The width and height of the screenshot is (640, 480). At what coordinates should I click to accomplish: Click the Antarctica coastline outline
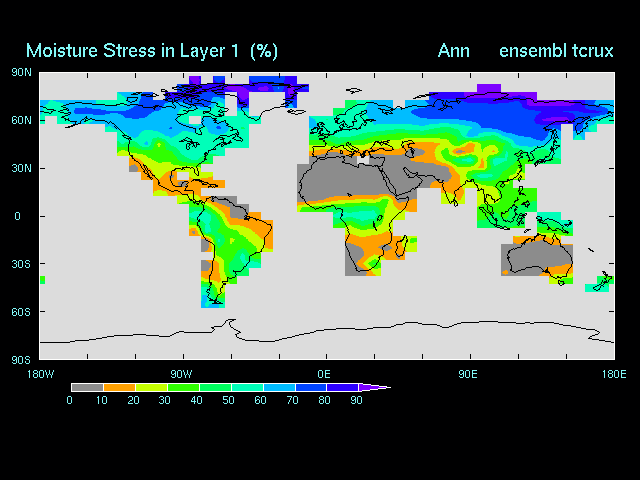click(327, 333)
